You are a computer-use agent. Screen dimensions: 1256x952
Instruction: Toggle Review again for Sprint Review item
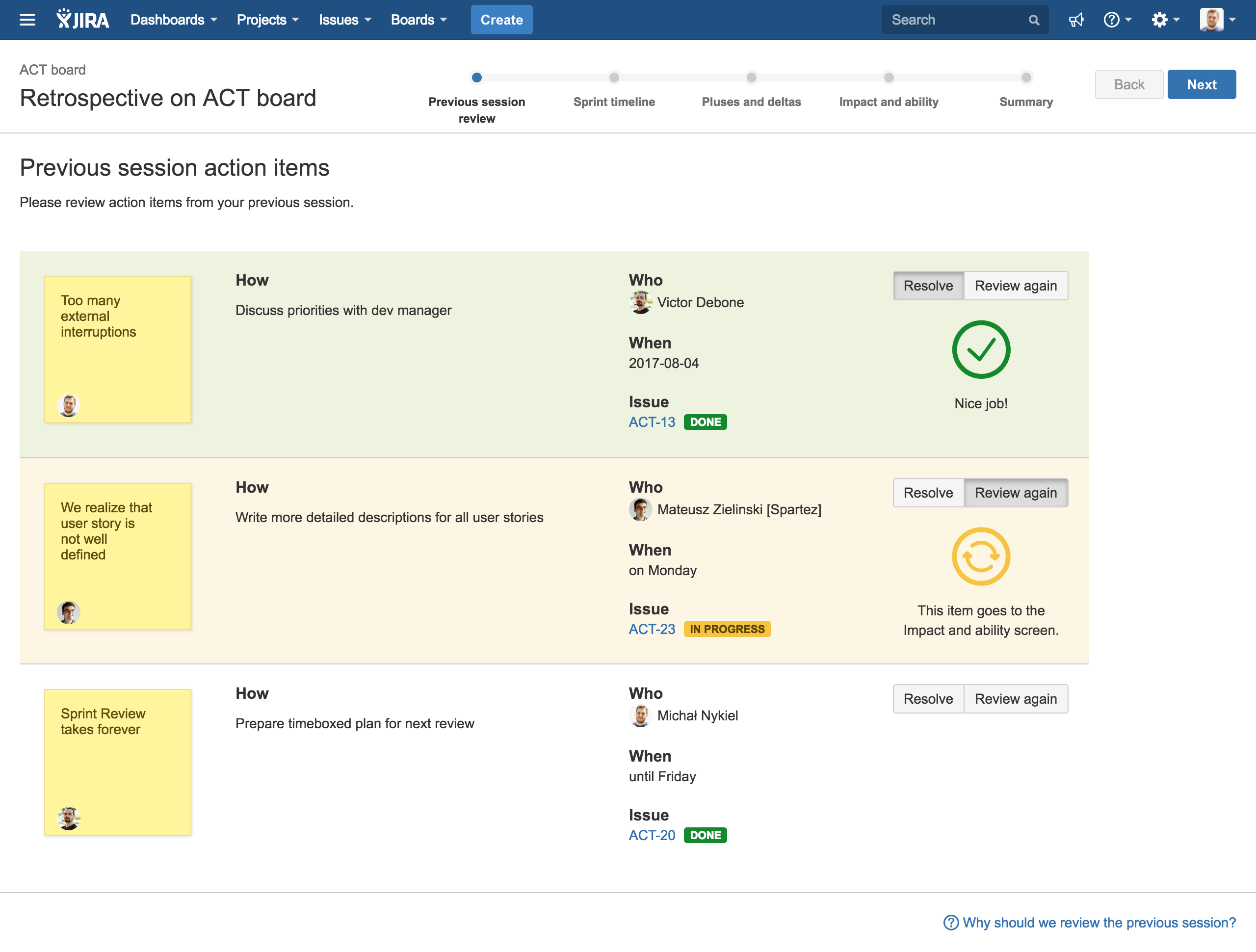[1015, 699]
